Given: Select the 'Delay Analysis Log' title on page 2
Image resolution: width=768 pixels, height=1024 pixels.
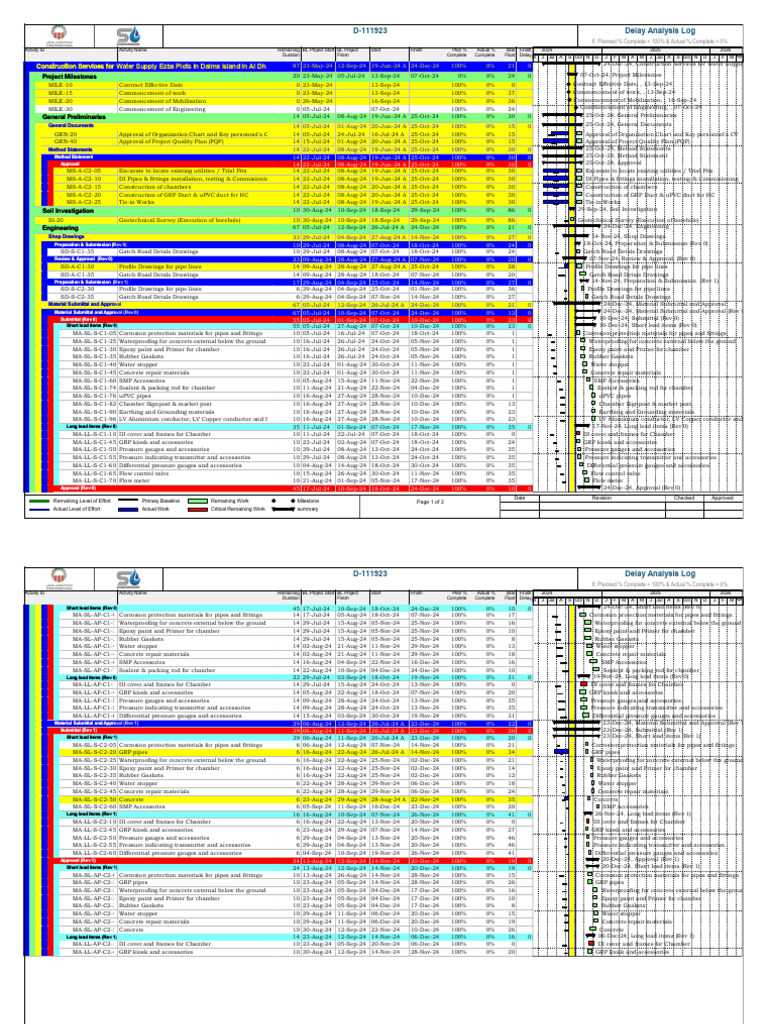Looking at the screenshot, I should point(660,573).
